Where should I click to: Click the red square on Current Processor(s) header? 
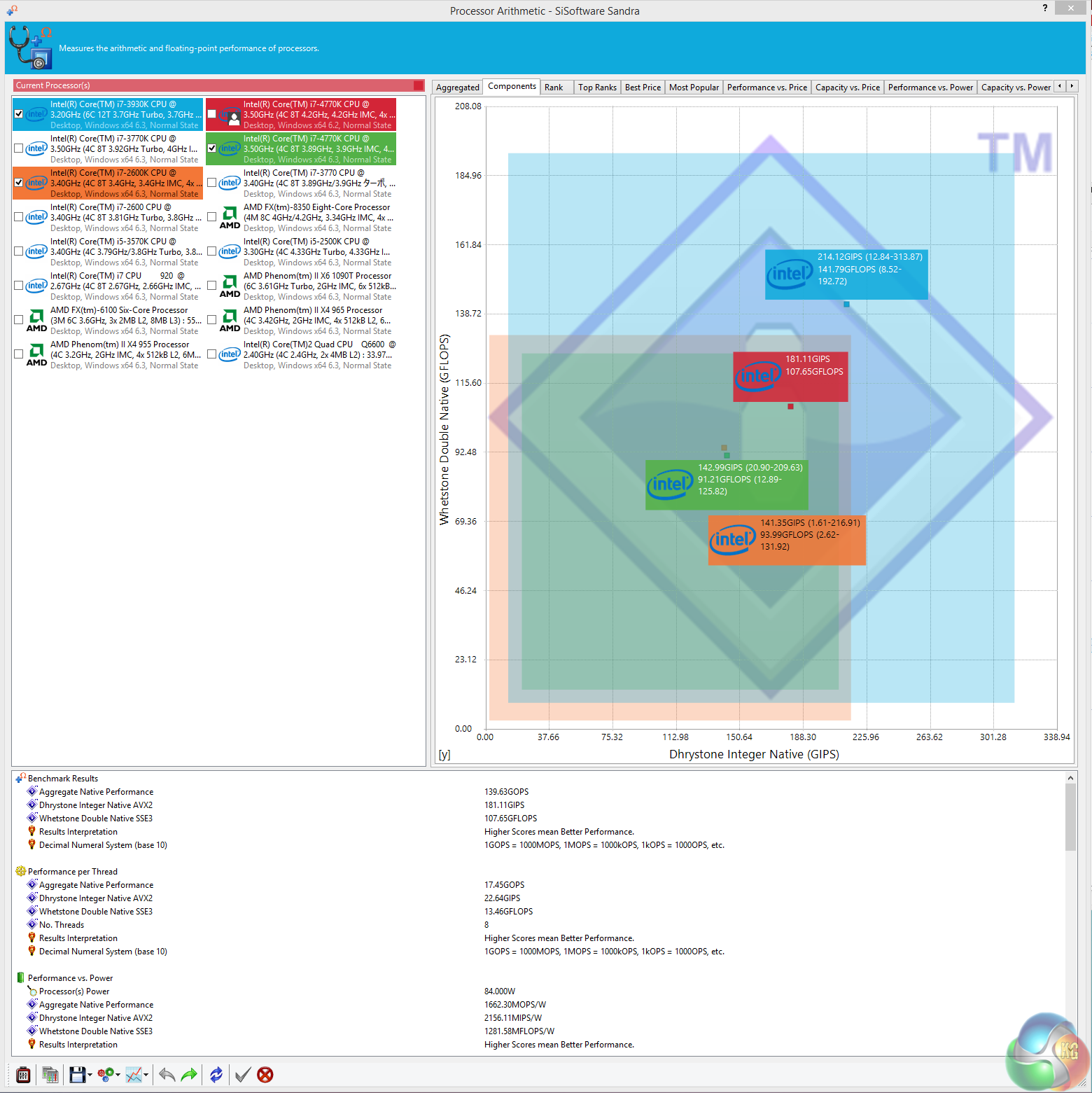pos(419,85)
